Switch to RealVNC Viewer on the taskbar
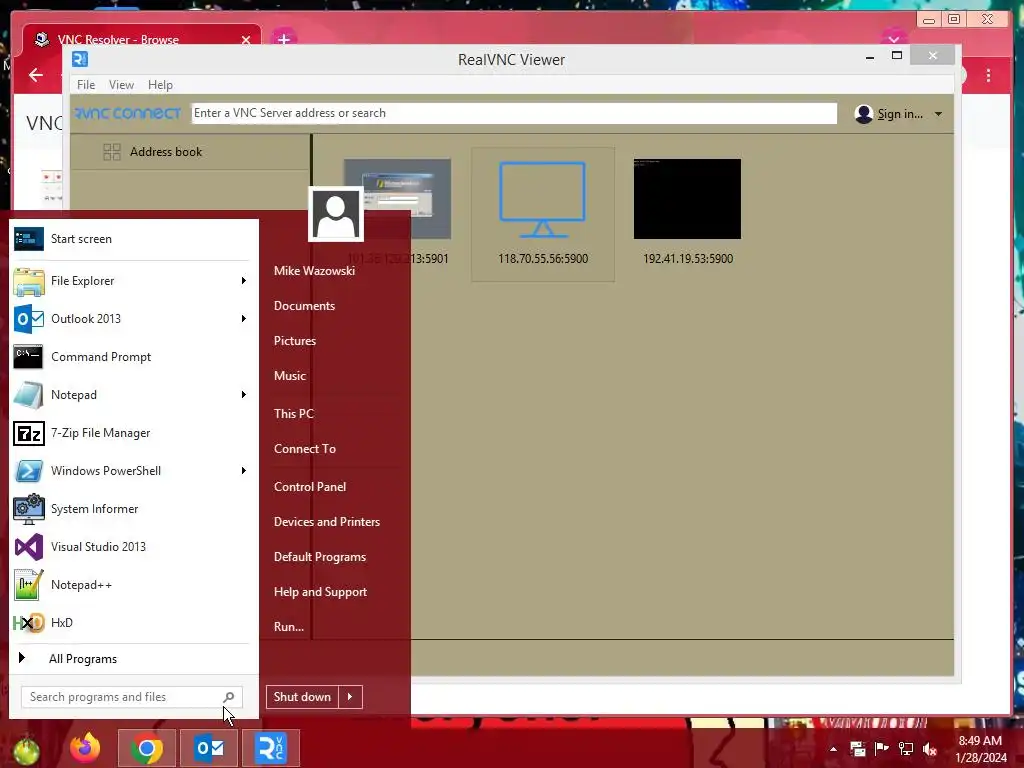Viewport: 1024px width, 768px height. [271, 748]
